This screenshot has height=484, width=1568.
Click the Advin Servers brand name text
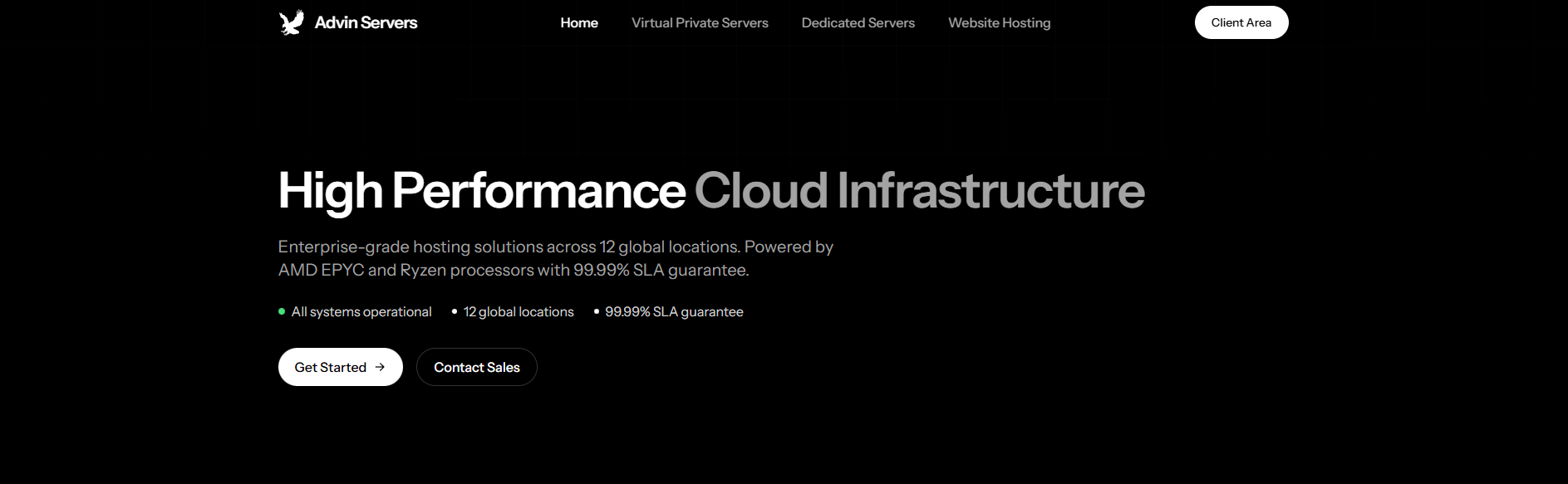pos(366,22)
